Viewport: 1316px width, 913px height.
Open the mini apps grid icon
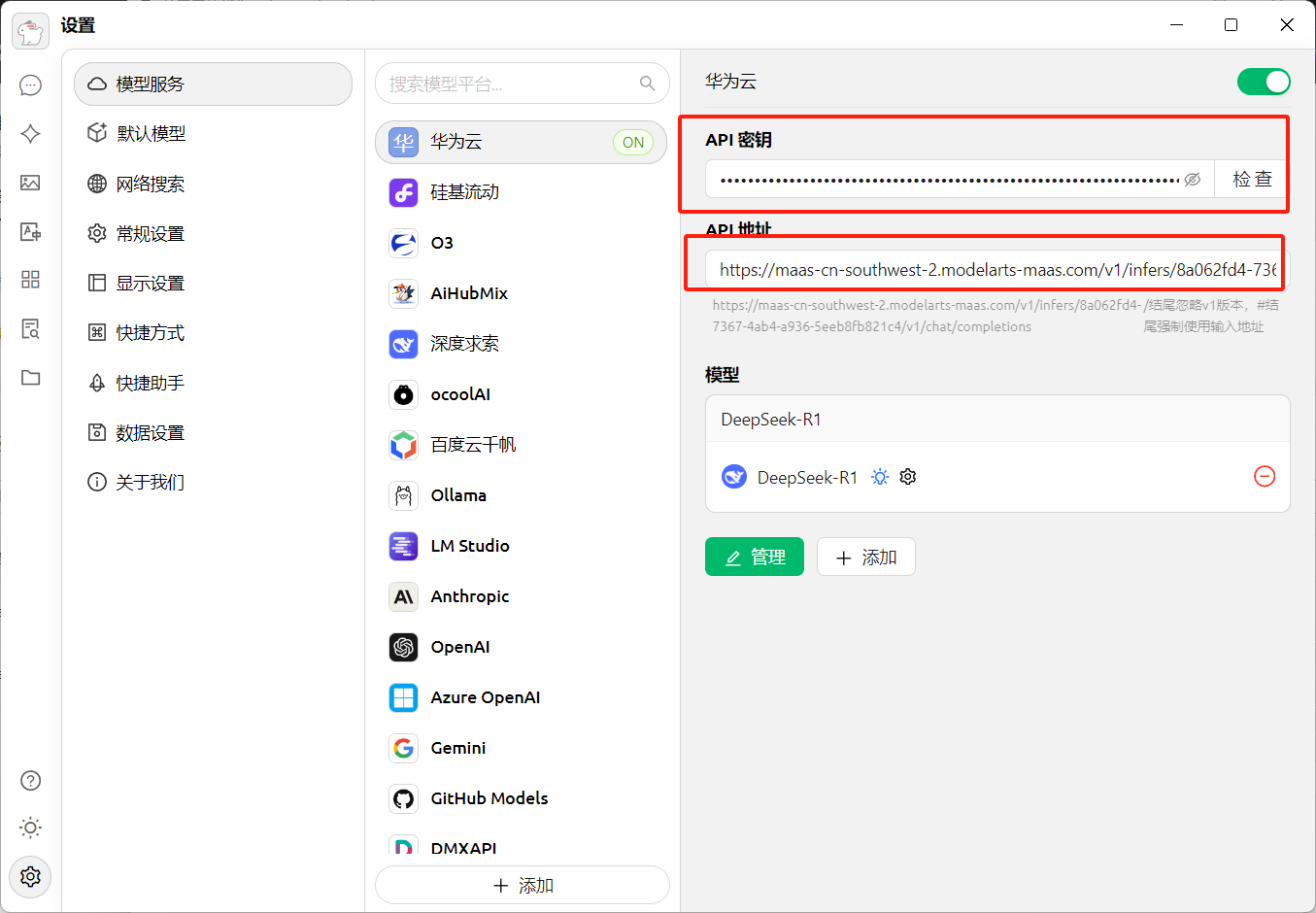click(x=30, y=280)
